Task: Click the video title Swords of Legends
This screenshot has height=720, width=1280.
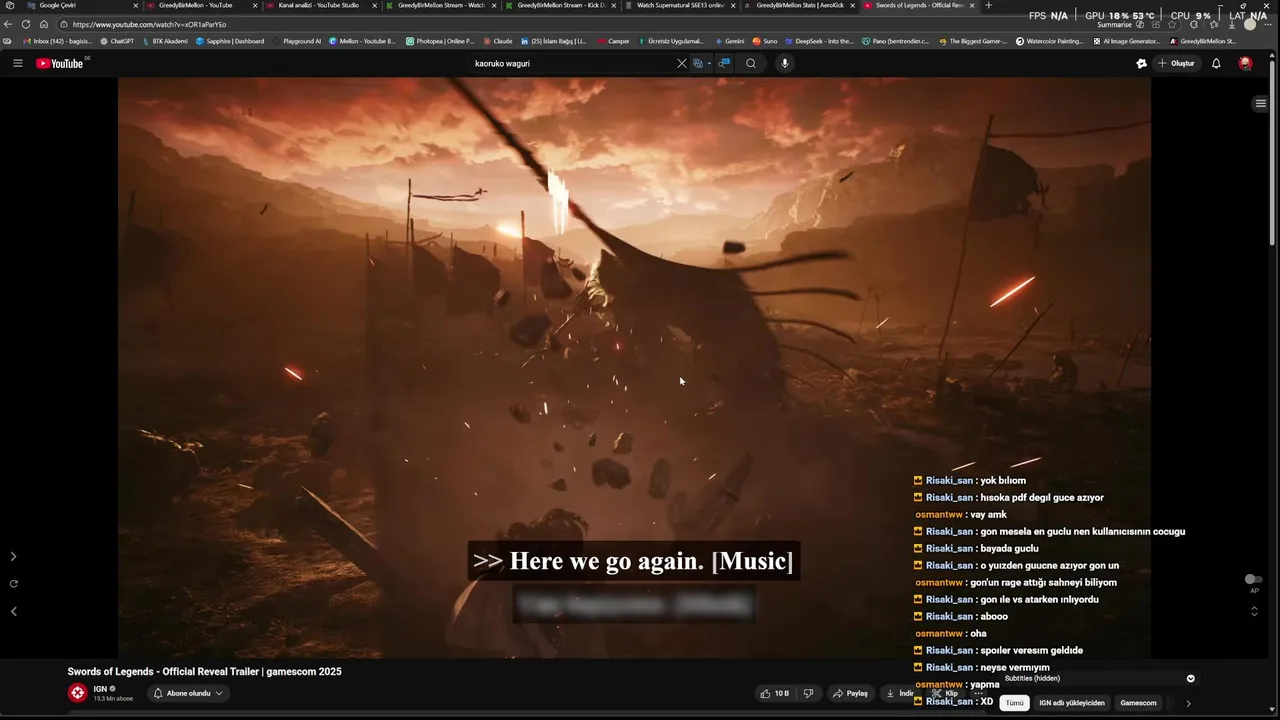Action: pos(204,672)
